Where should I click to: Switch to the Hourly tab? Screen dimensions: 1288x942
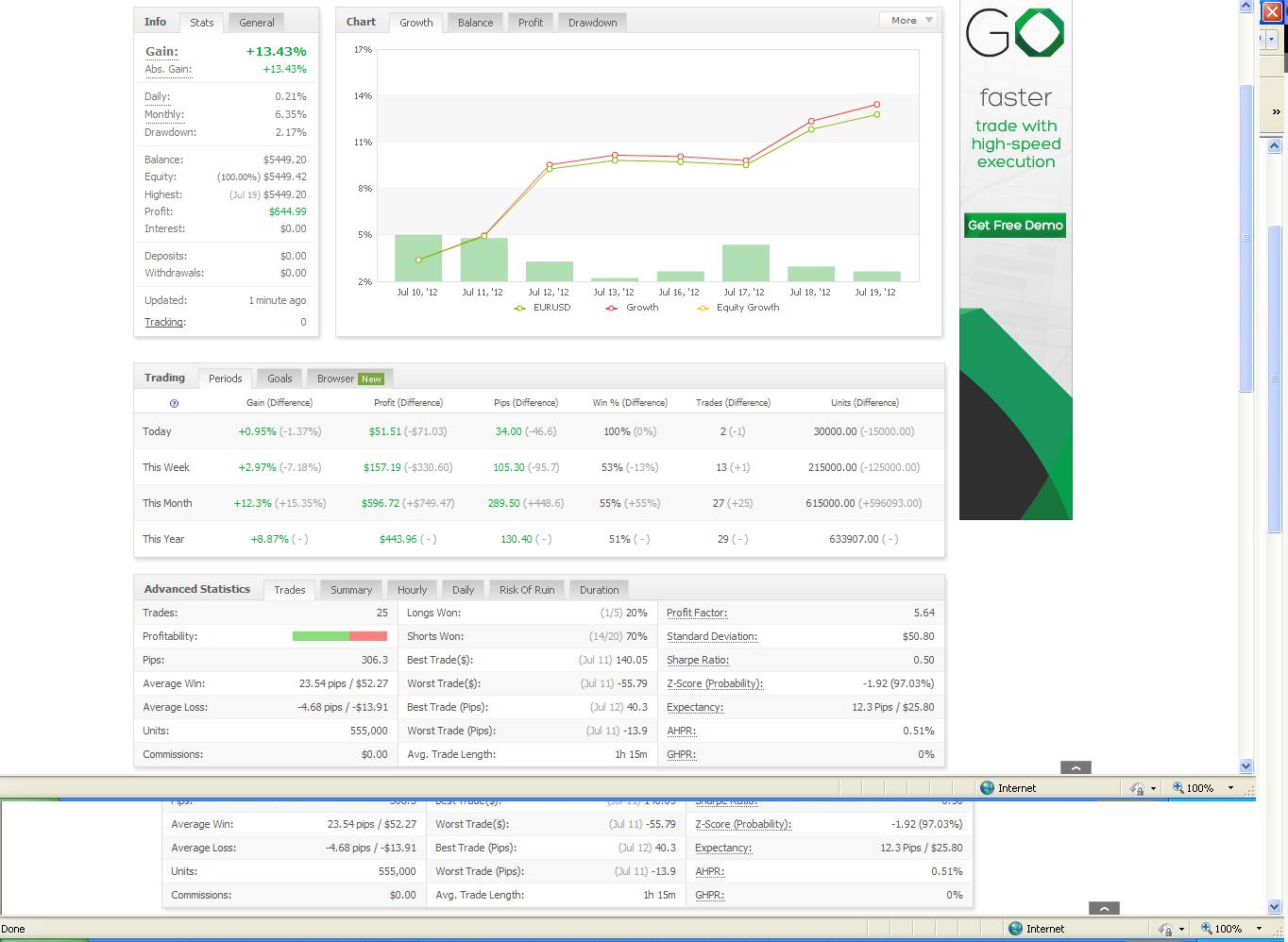(412, 590)
